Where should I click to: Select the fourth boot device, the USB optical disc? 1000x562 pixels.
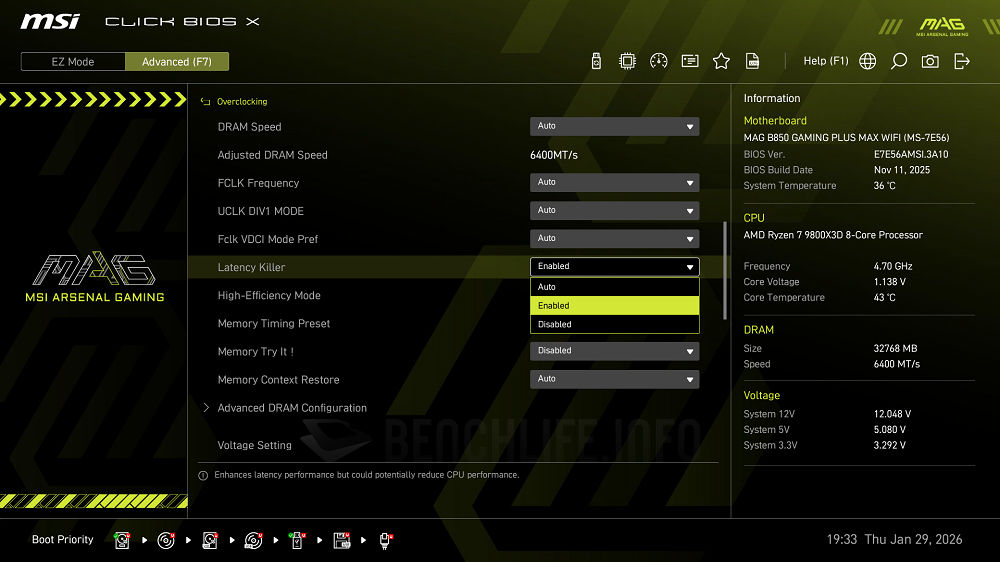point(253,540)
